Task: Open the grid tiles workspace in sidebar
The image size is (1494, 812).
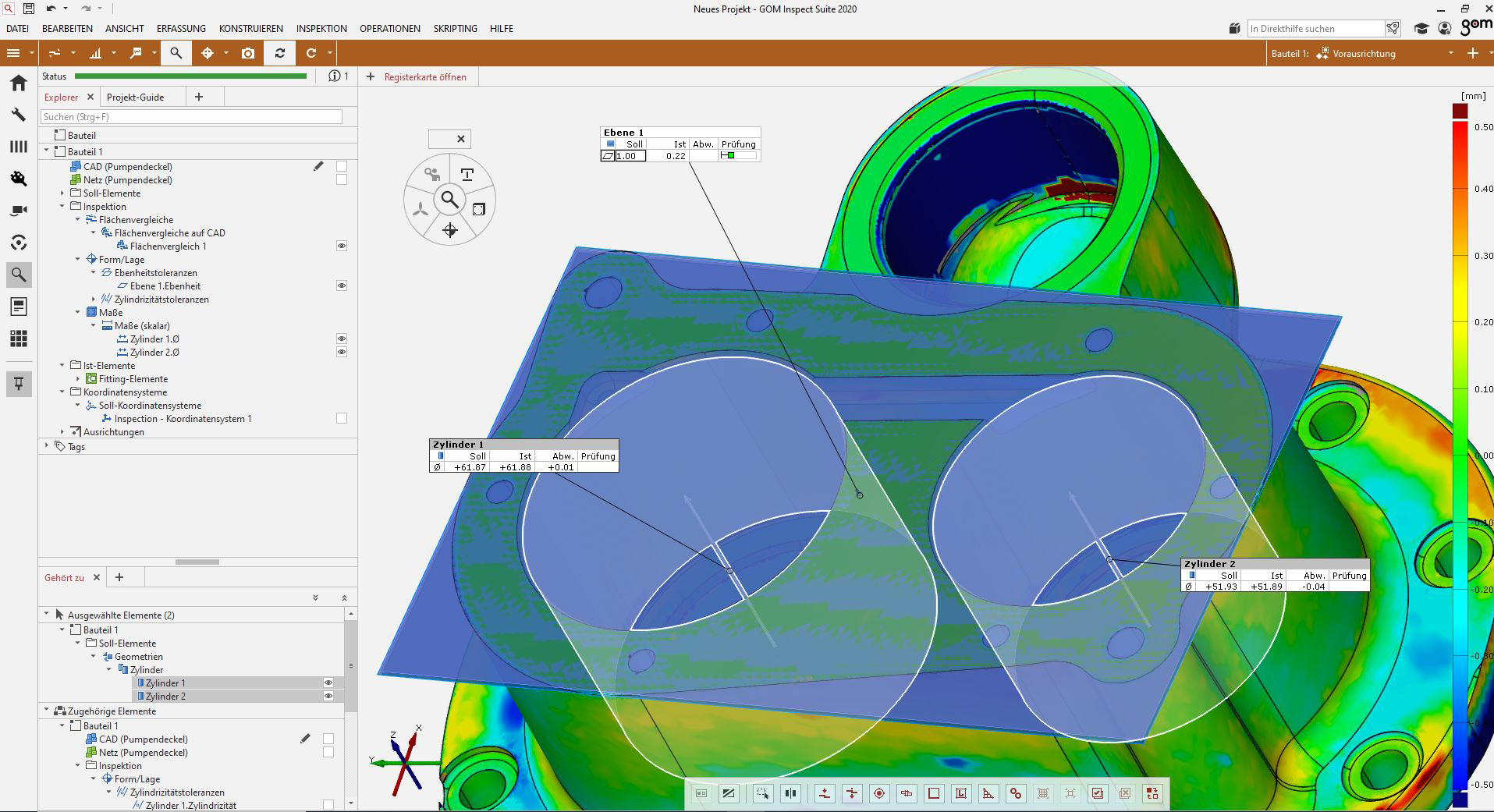Action: pyautogui.click(x=19, y=339)
